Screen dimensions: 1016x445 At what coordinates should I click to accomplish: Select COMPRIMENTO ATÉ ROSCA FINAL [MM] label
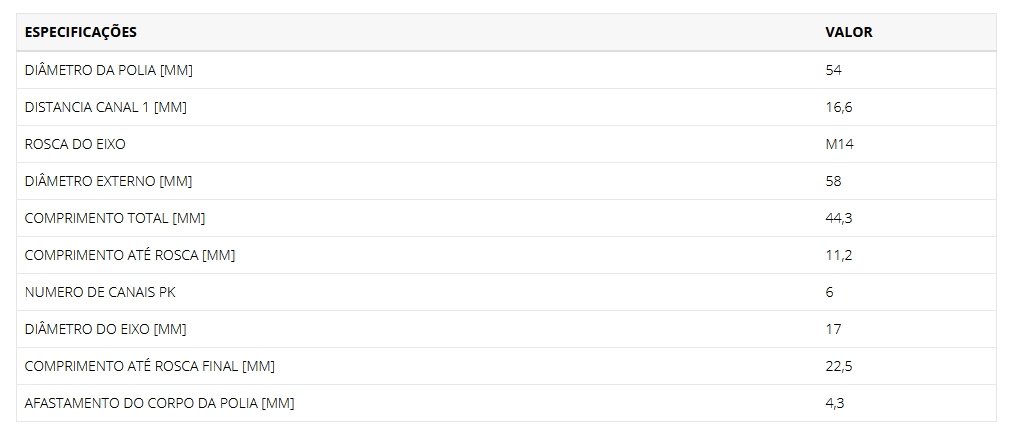coord(150,366)
